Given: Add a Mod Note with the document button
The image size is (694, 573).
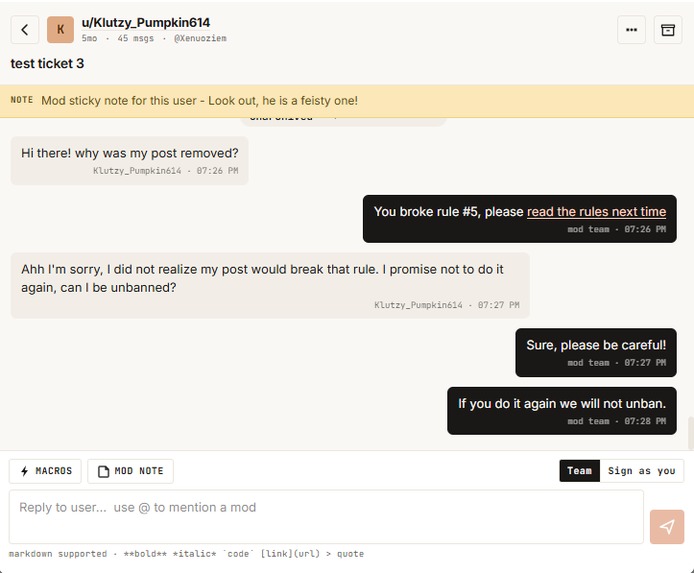Looking at the screenshot, I should click(131, 471).
